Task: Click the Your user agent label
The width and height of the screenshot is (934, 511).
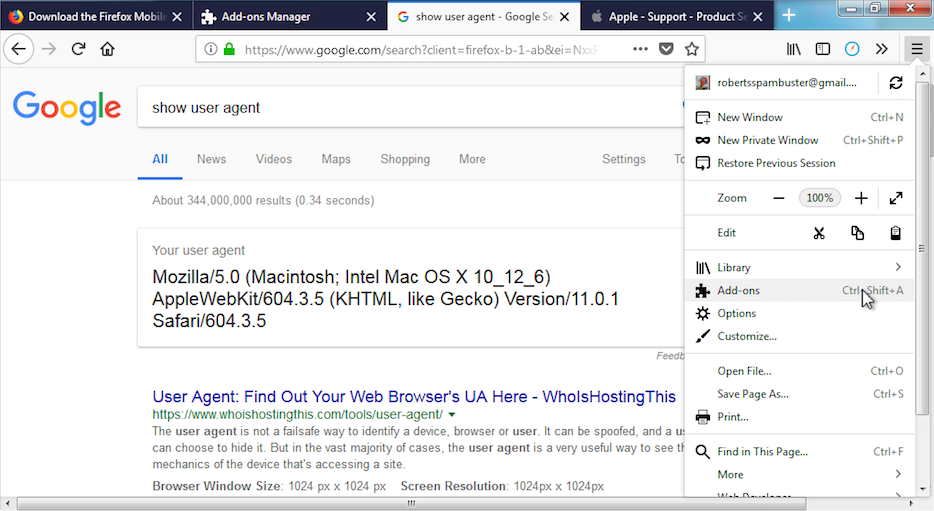Action: [x=198, y=250]
